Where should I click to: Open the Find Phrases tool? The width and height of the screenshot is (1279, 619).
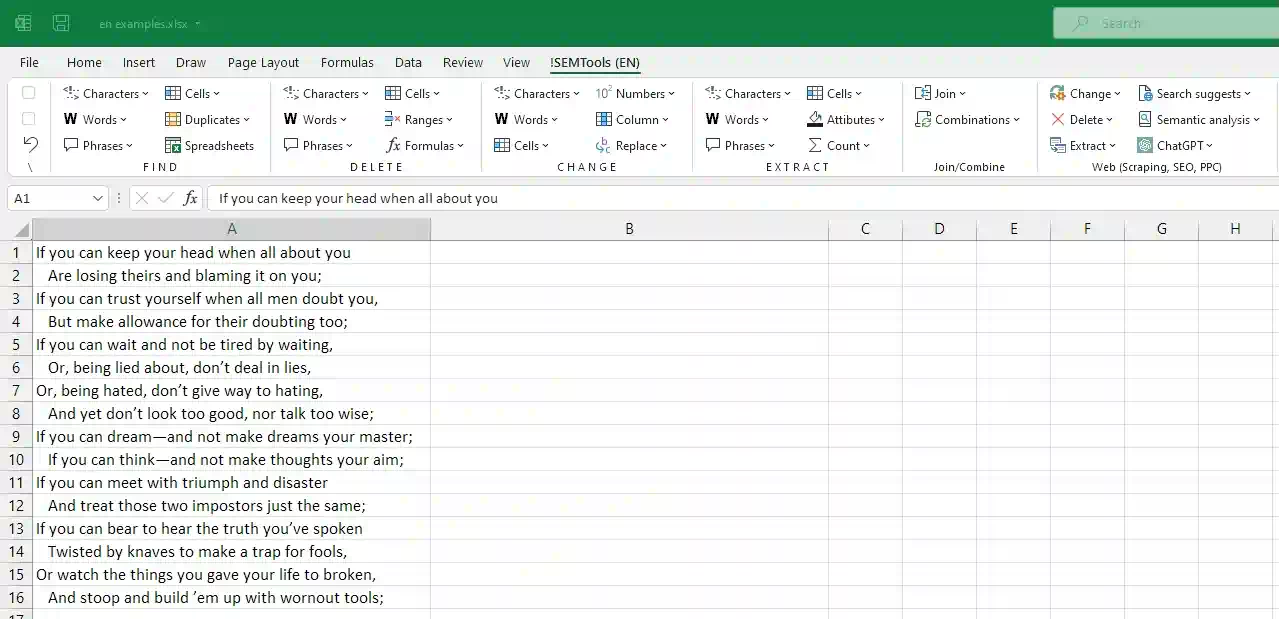pyautogui.click(x=98, y=145)
